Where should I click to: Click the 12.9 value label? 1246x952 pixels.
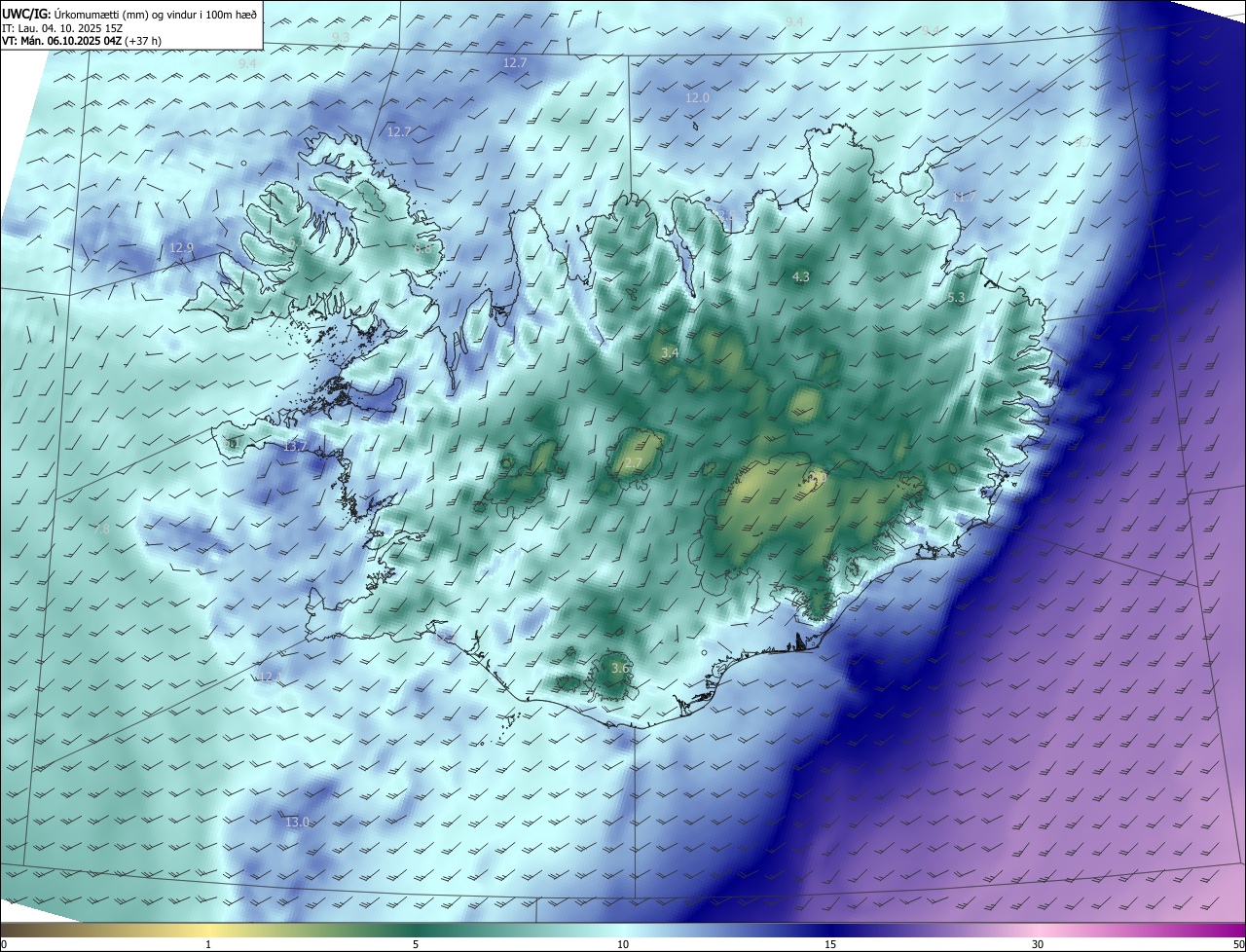click(181, 248)
